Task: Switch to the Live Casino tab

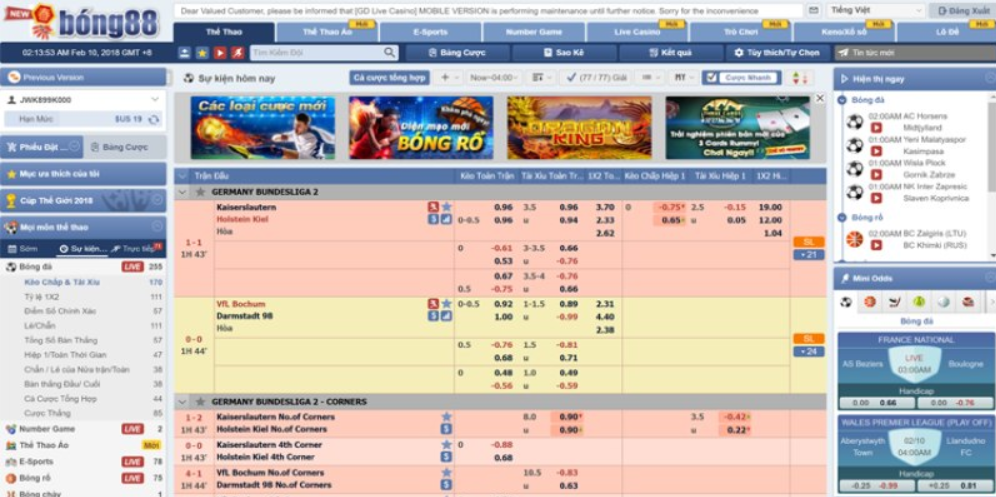Action: pos(636,32)
